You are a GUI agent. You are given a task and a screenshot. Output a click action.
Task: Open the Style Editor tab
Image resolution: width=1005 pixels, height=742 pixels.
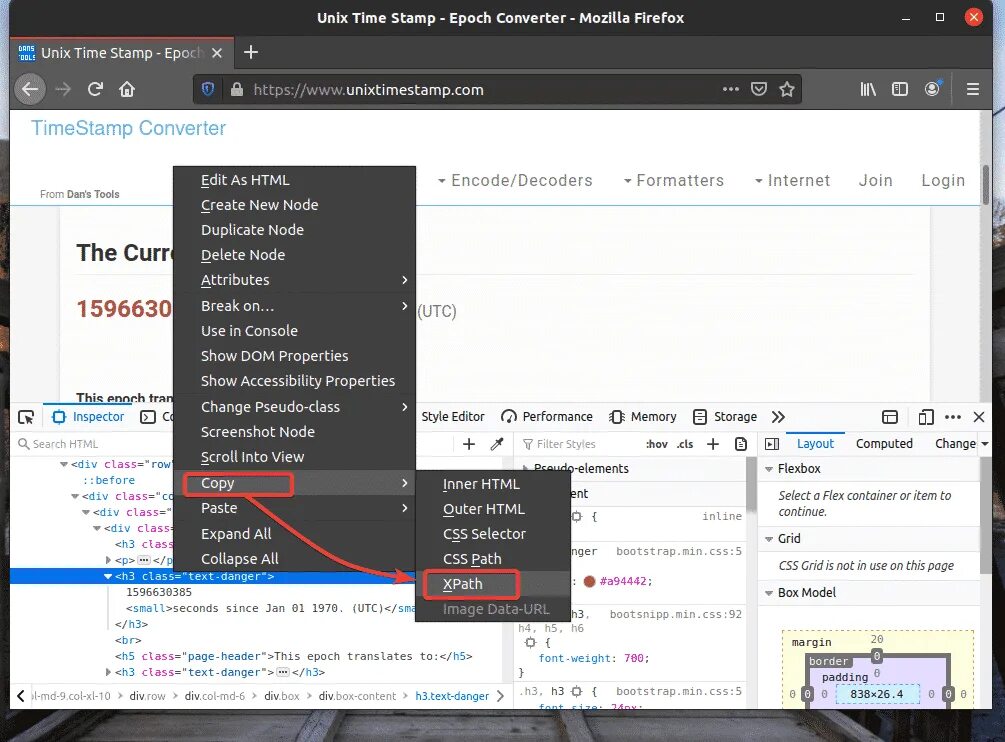point(453,417)
